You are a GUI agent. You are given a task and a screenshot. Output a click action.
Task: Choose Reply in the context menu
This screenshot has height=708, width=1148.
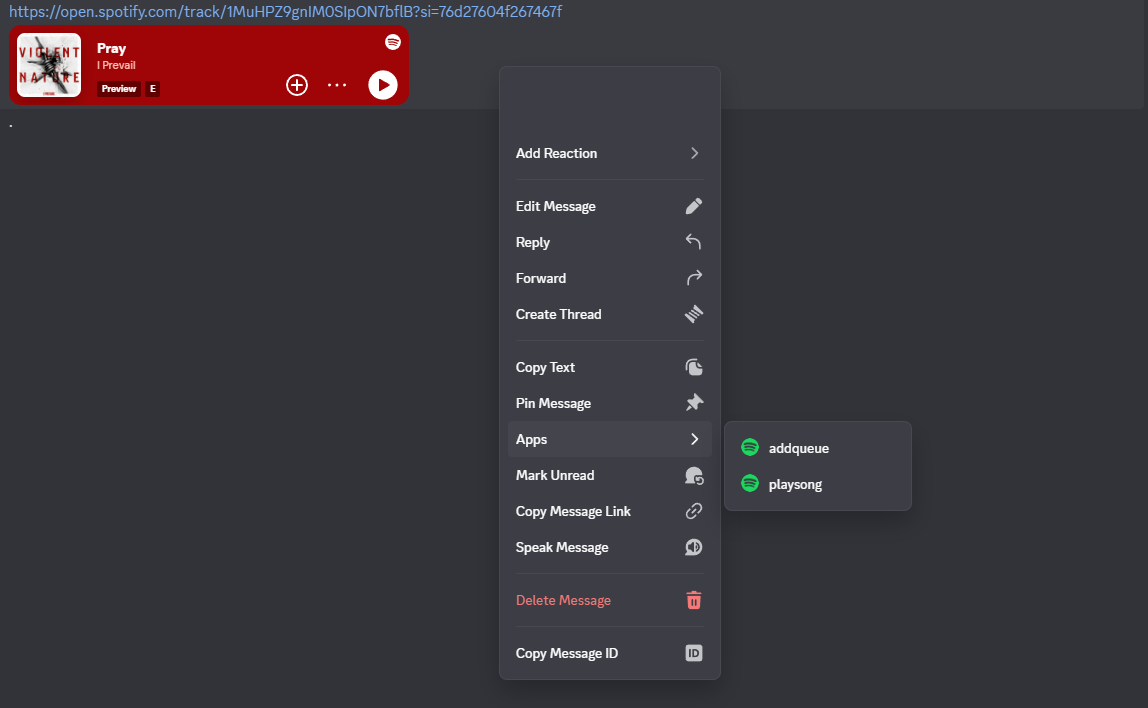point(533,242)
